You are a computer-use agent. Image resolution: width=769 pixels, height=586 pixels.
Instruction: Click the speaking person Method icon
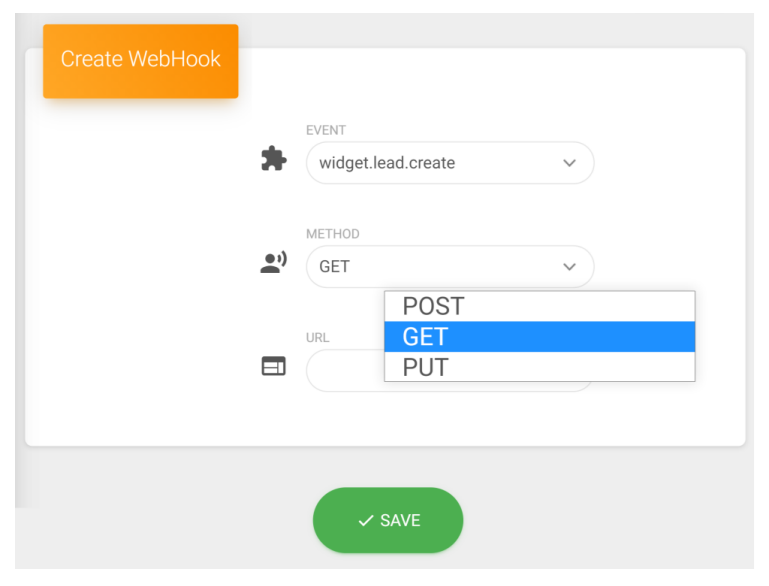(273, 264)
